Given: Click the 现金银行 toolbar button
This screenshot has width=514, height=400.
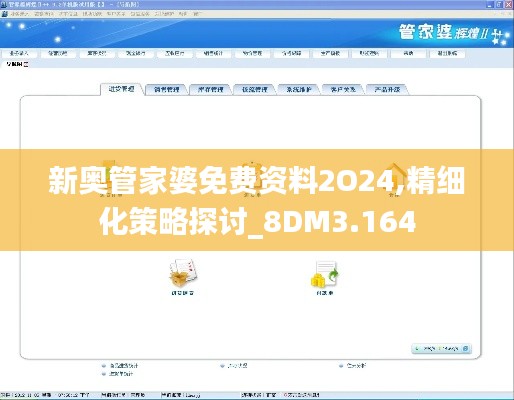Looking at the screenshot, I should [136, 53].
